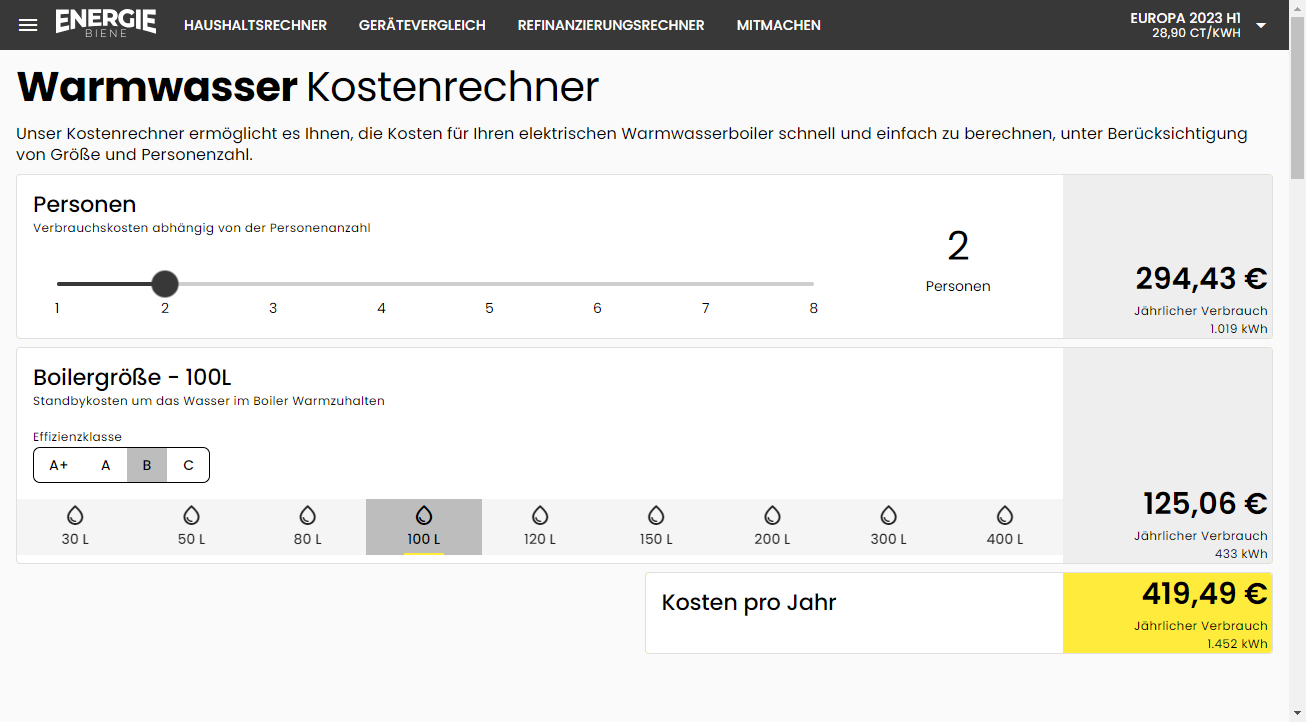
Task: Open the Refinanzierungsrechner link
Action: click(610, 25)
